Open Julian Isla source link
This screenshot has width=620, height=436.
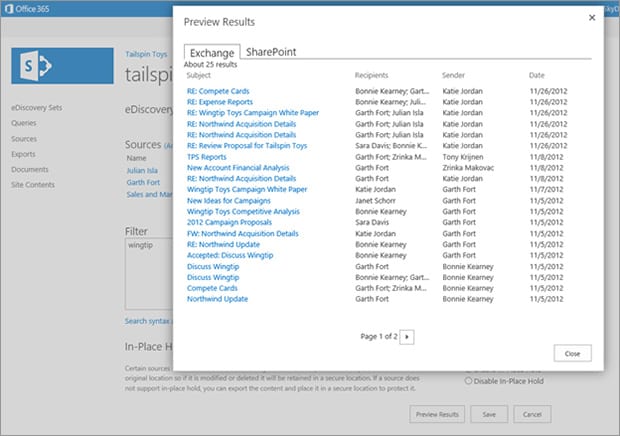142,170
